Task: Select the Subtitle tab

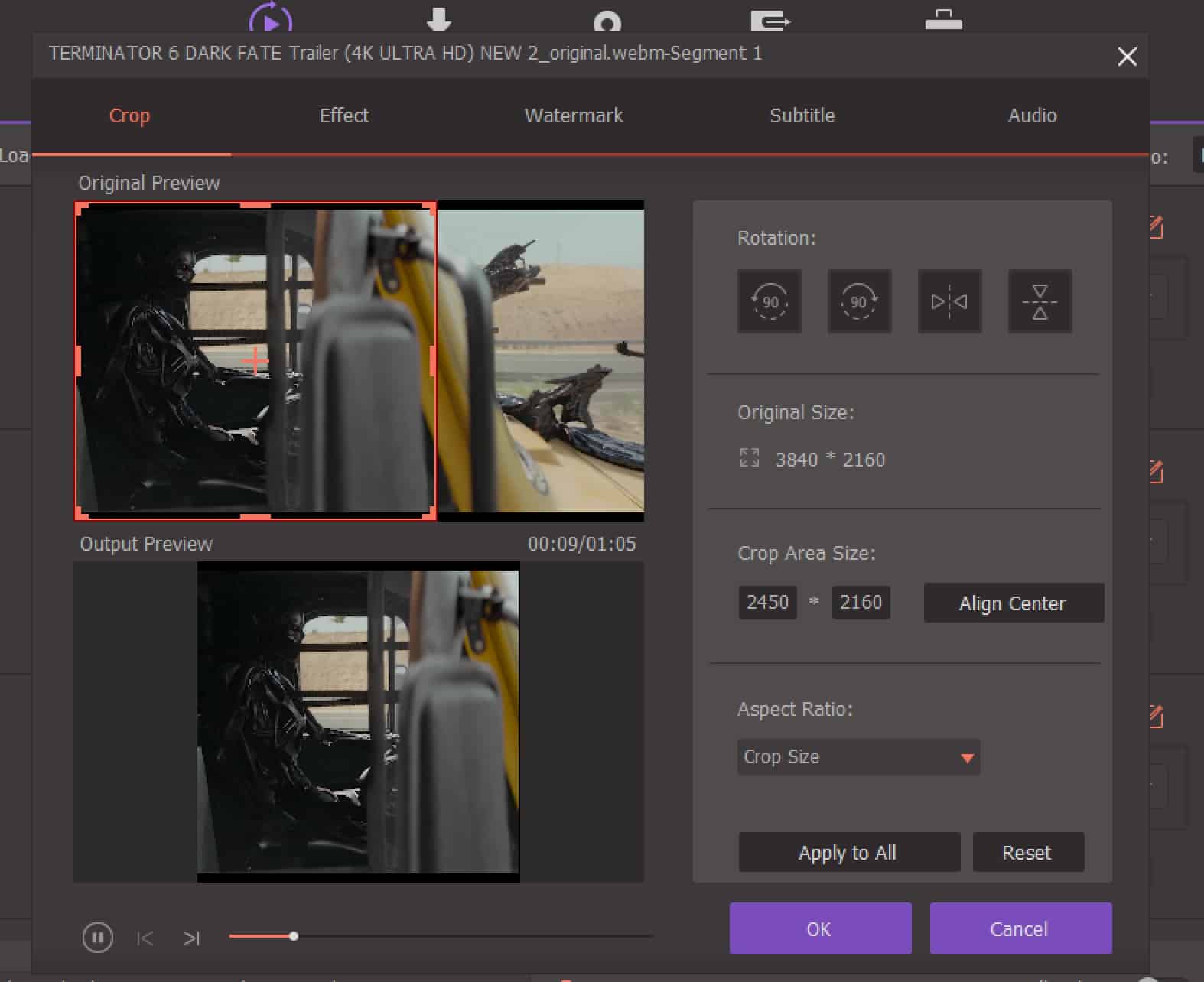Action: (802, 115)
